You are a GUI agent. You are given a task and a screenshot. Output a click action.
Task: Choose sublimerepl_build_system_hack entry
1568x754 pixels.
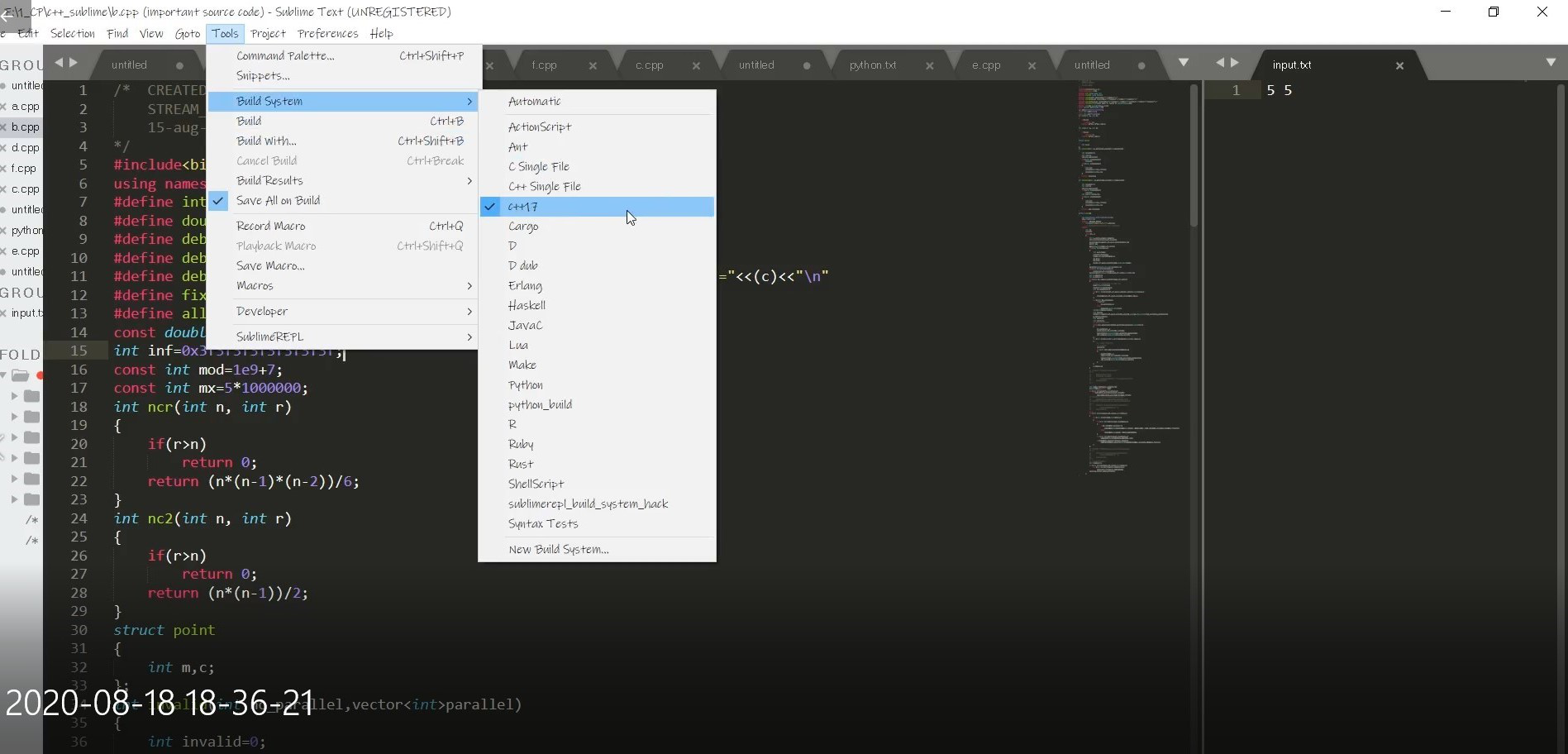[597, 503]
